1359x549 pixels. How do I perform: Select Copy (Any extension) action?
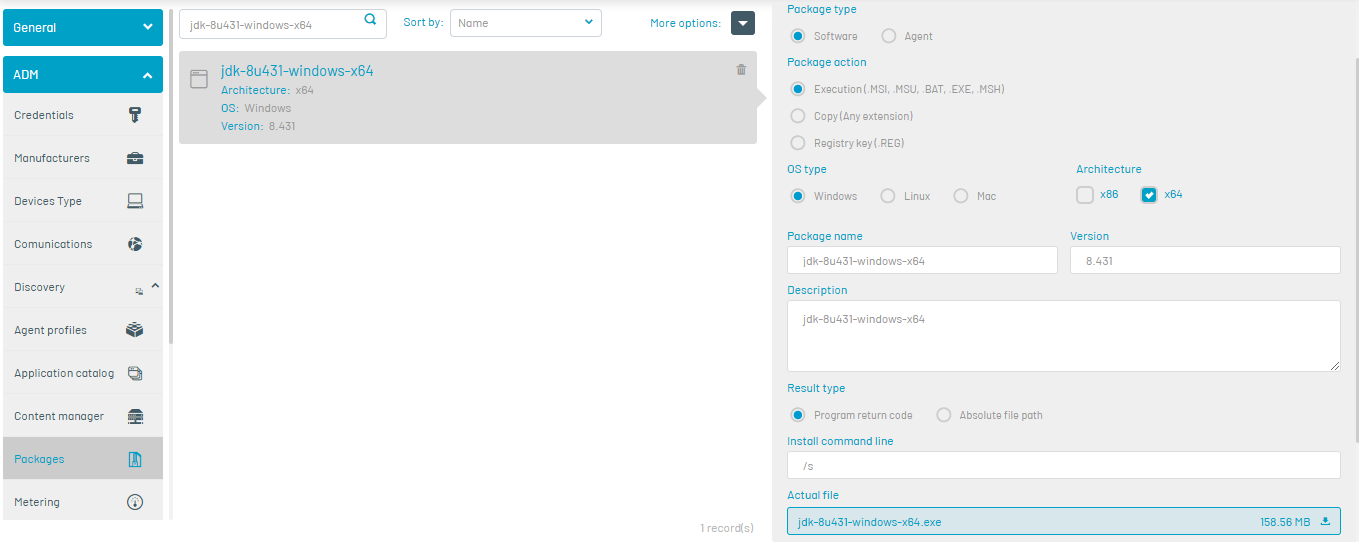798,116
